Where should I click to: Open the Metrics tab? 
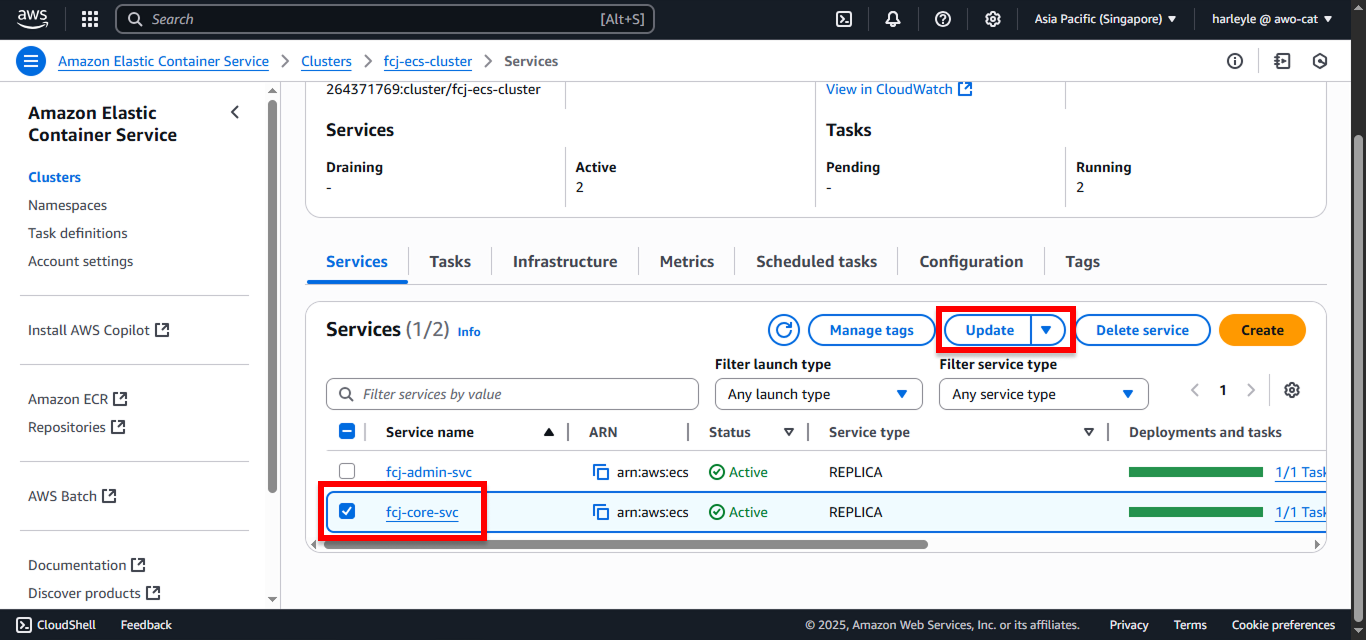687,261
